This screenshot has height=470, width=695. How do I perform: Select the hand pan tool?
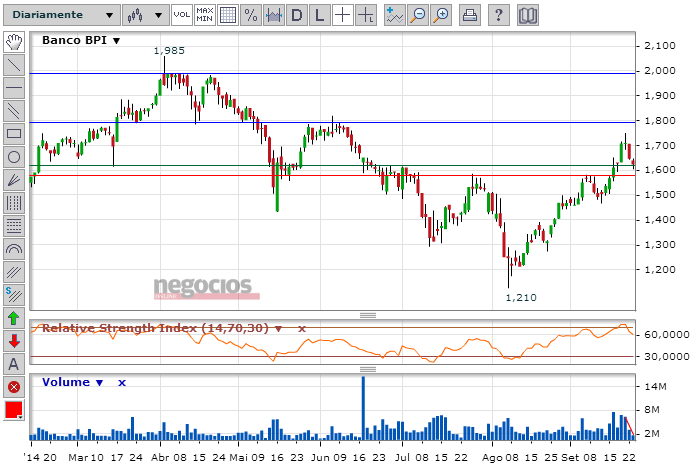click(14, 42)
